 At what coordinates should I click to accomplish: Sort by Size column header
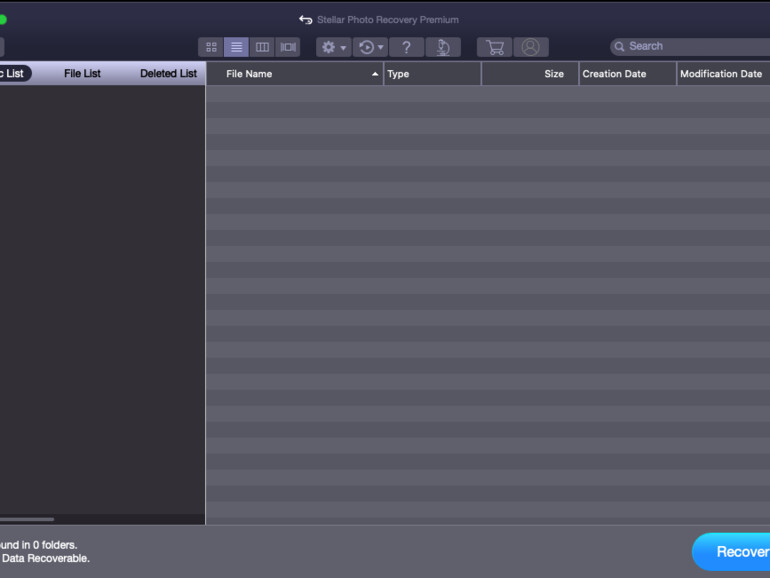click(530, 74)
